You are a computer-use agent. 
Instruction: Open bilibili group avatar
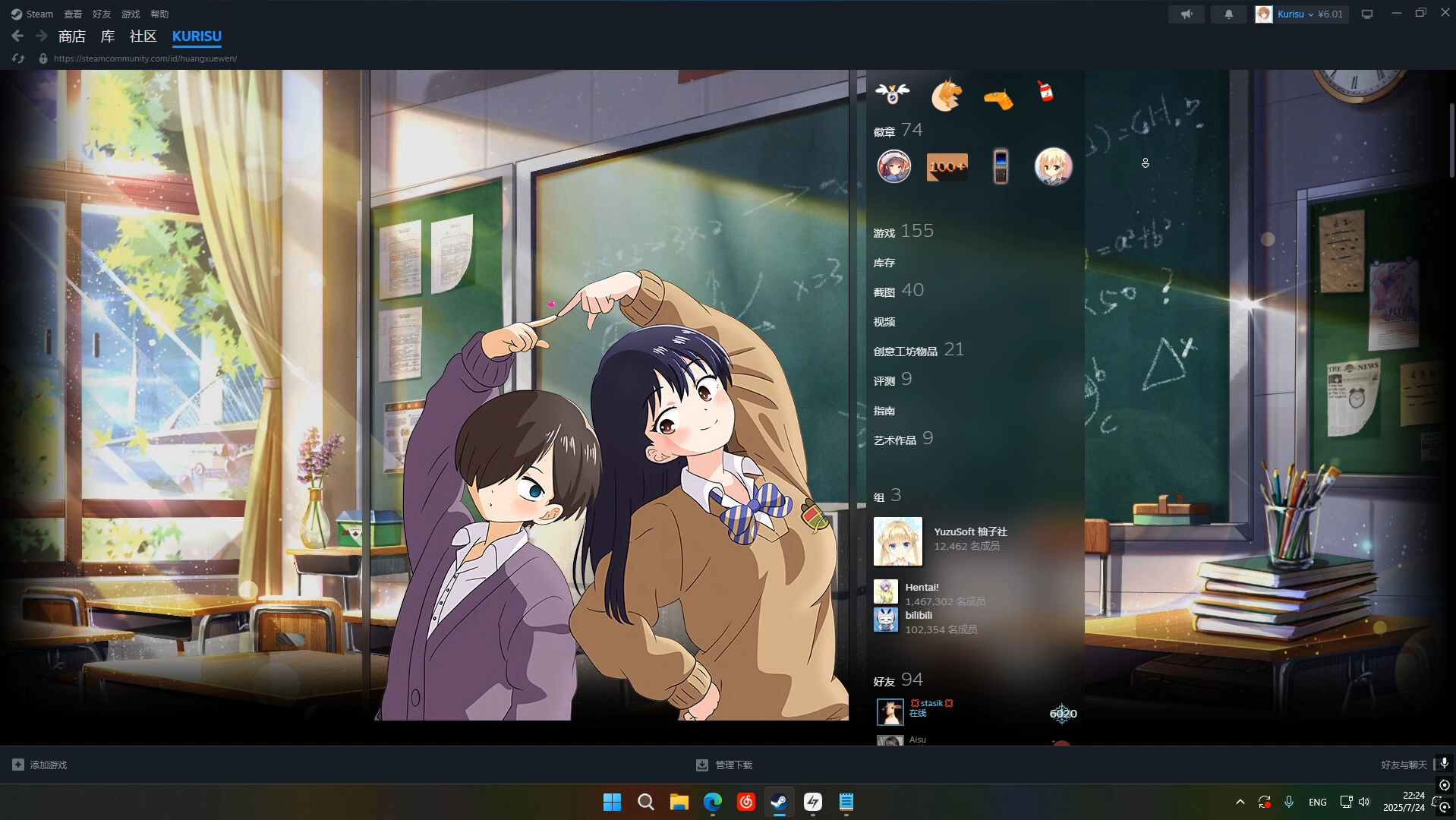click(886, 620)
